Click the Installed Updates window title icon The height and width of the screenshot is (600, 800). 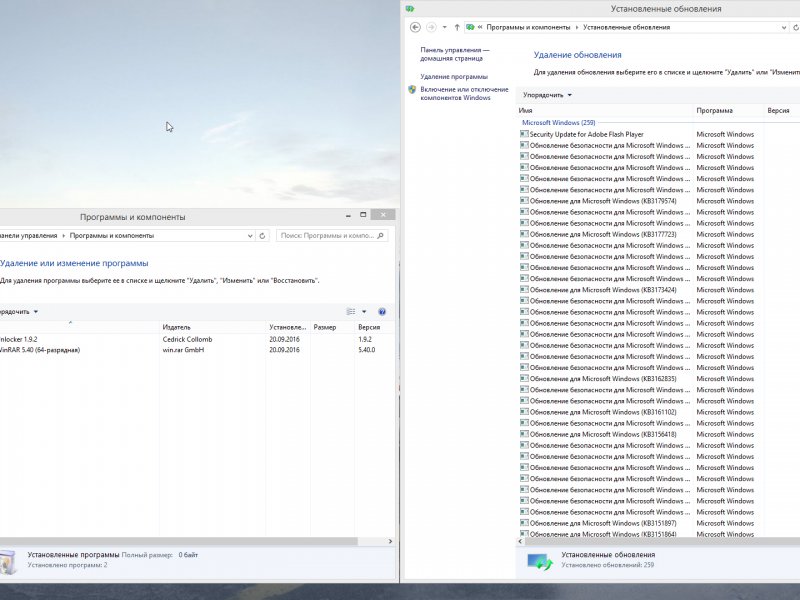410,9
